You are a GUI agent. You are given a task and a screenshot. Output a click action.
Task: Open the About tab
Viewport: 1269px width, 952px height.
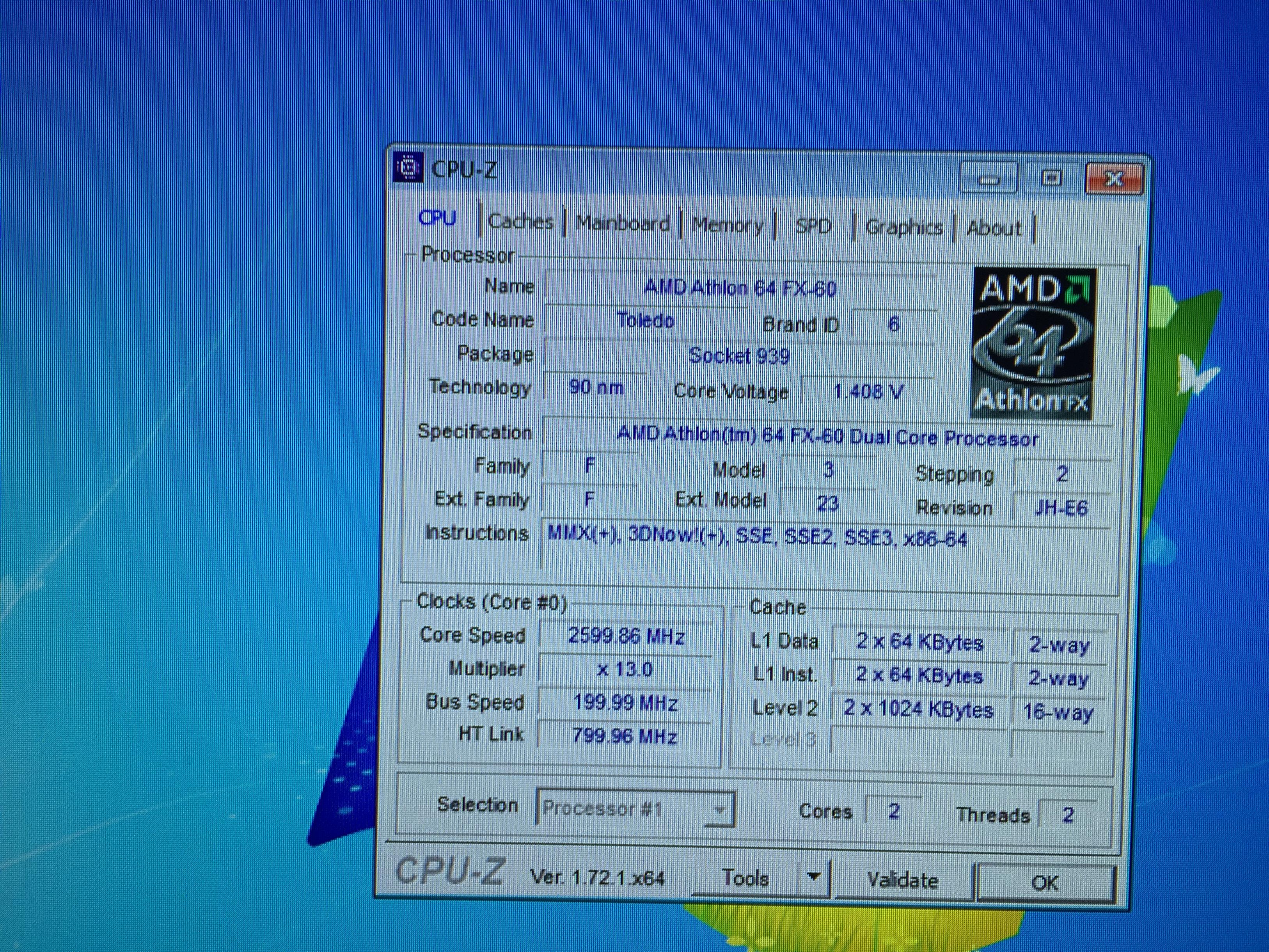[994, 228]
